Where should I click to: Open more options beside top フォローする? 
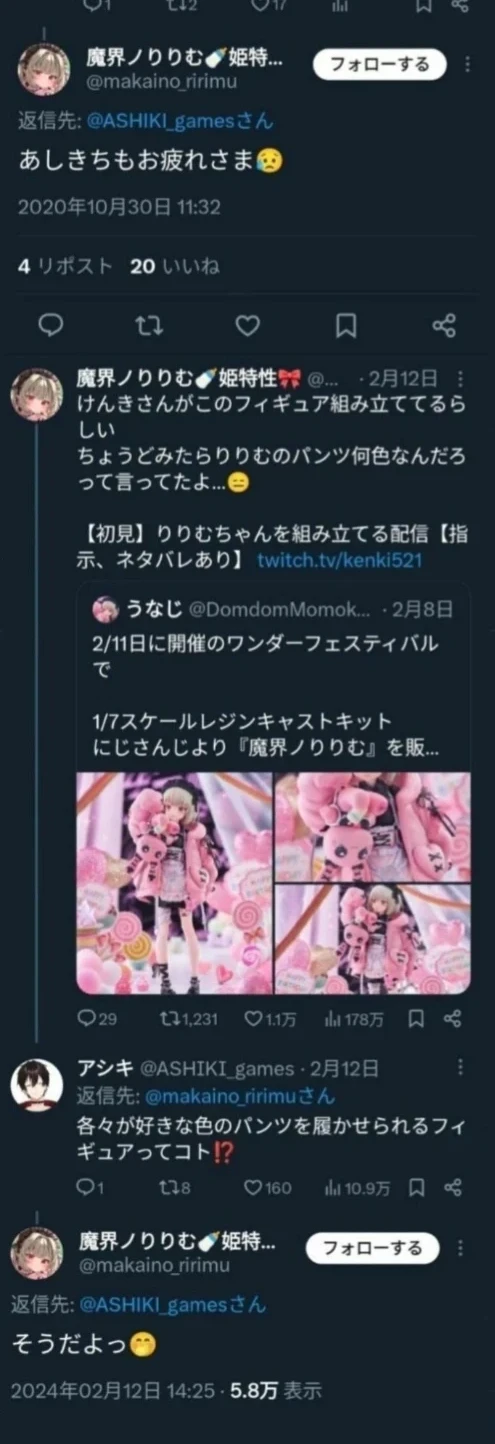pos(467,65)
